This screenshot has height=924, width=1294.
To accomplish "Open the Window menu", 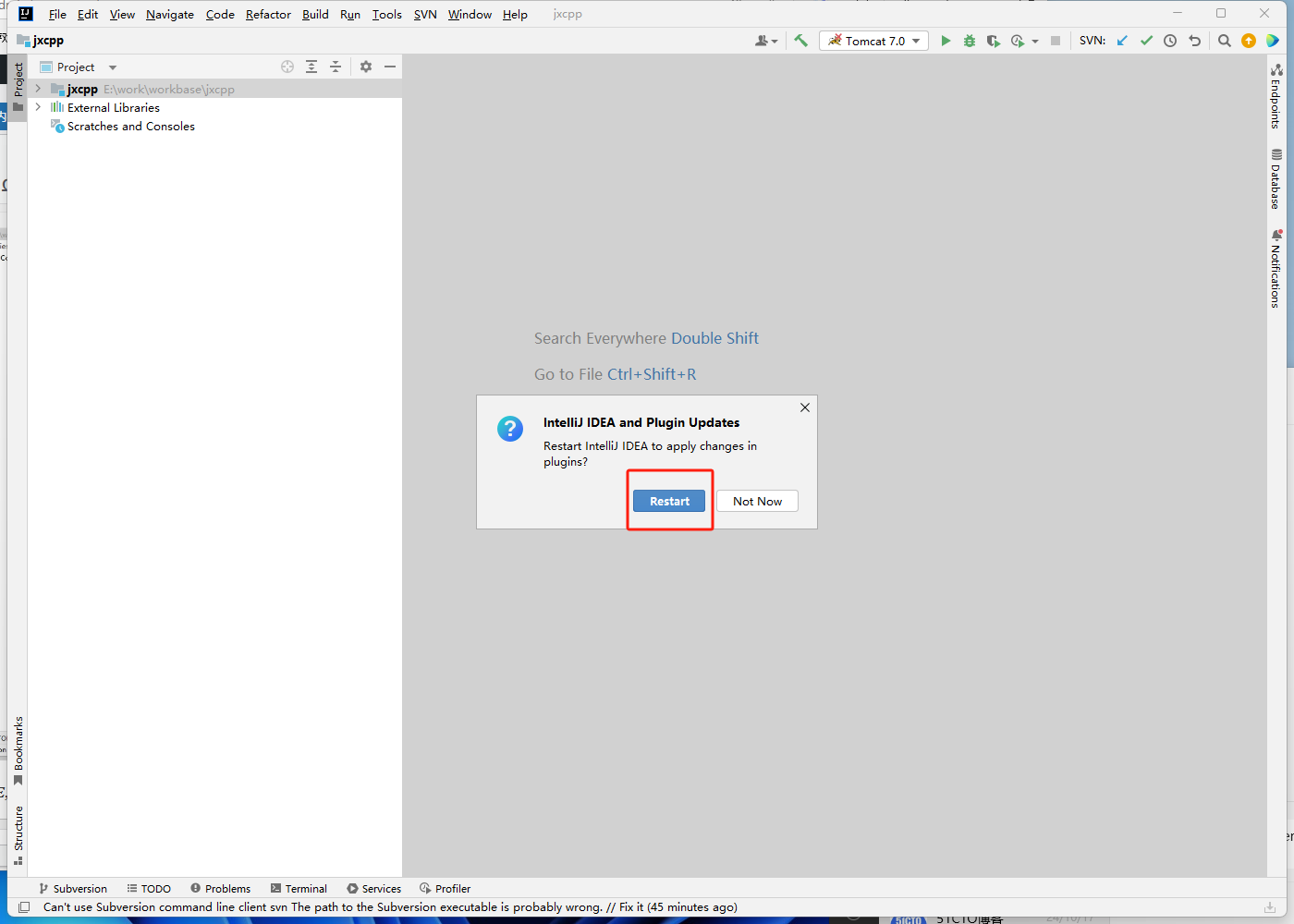I will 470,14.
